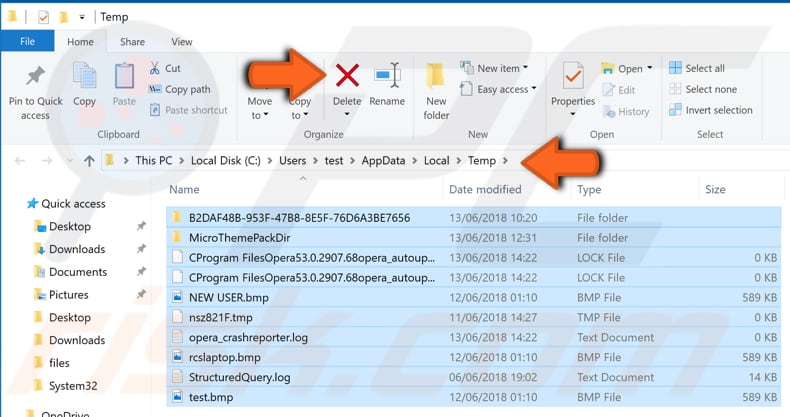
Task: Click the Select all ribbon item
Action: tap(697, 68)
